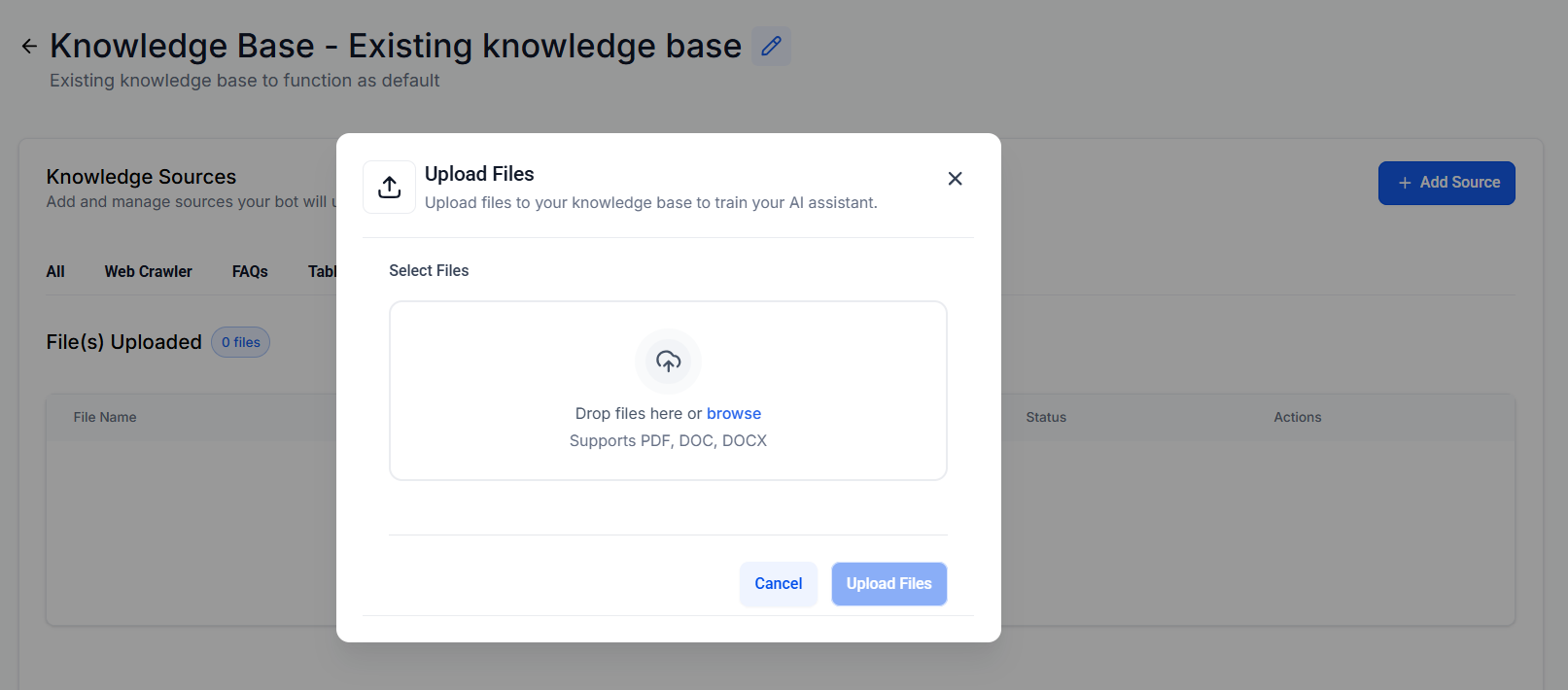
Task: Click the File Name column header
Action: pos(105,417)
